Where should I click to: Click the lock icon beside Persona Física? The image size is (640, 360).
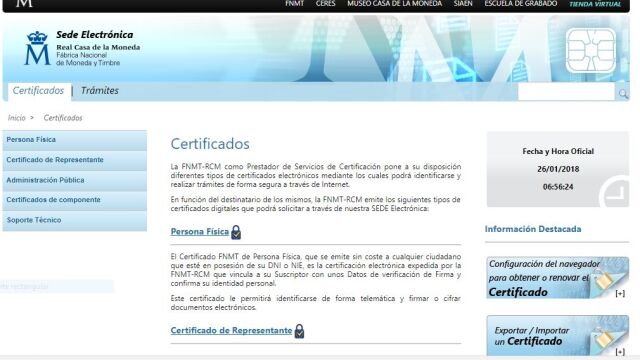coord(236,232)
